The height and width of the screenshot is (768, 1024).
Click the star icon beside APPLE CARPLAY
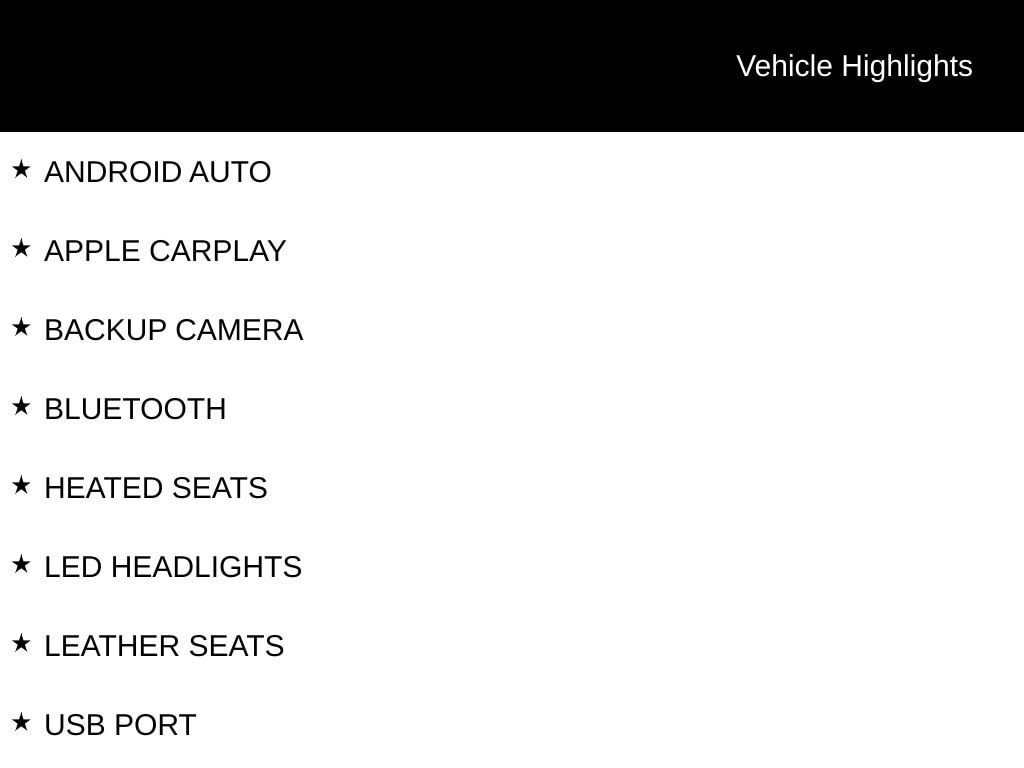[21, 248]
